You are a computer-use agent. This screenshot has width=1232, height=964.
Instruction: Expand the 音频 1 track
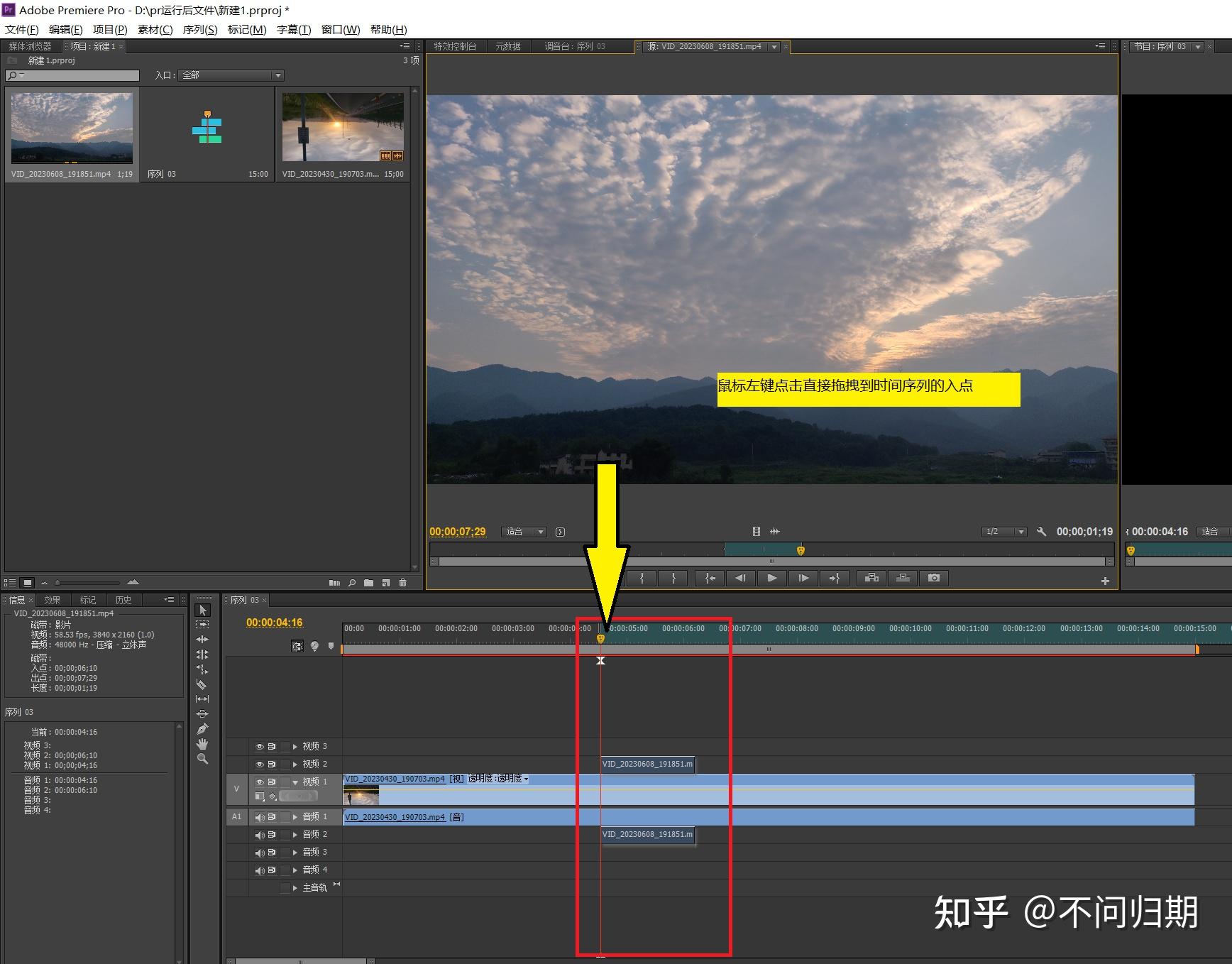click(295, 817)
